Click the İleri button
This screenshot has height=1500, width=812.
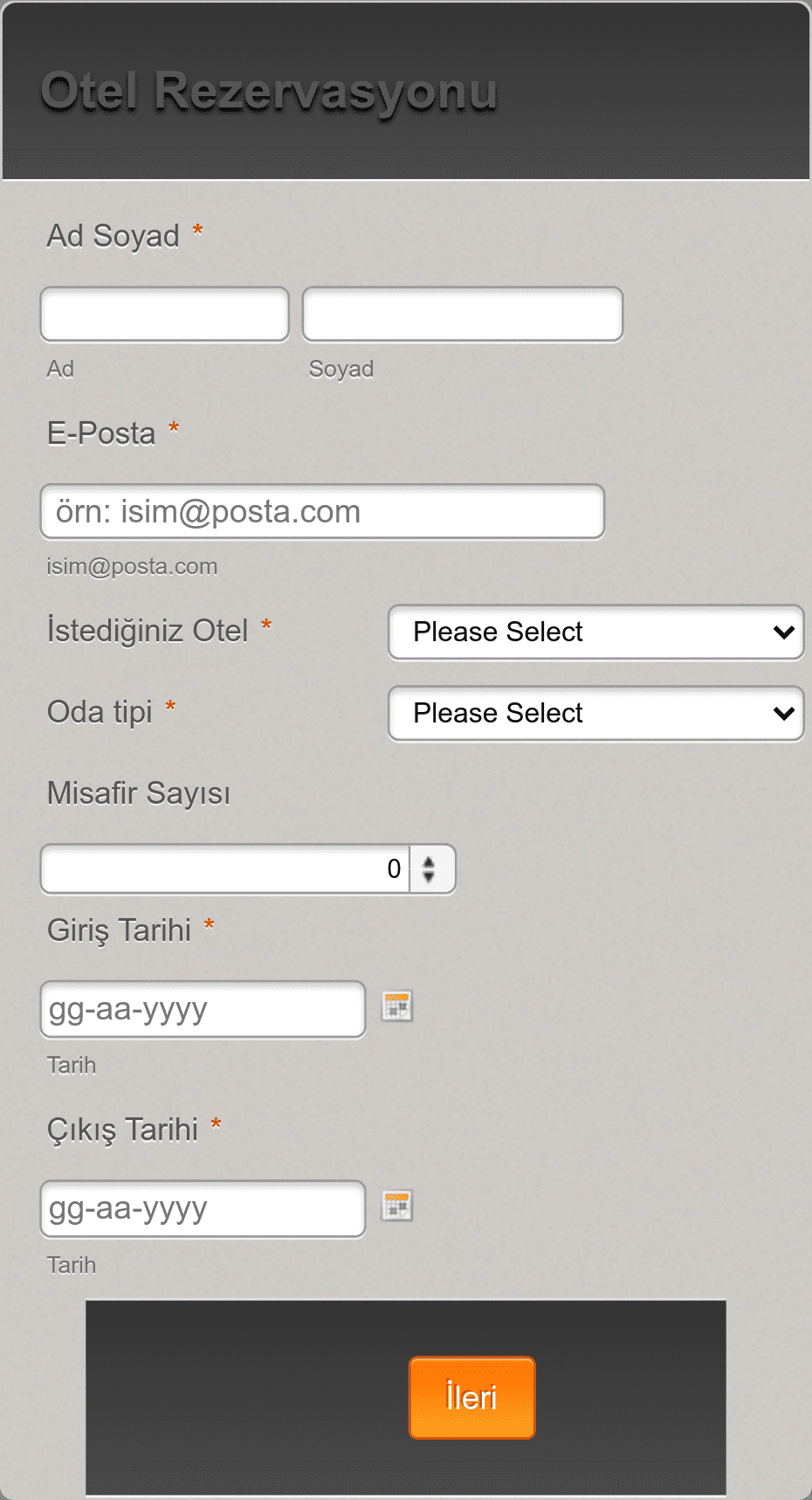click(x=471, y=1397)
